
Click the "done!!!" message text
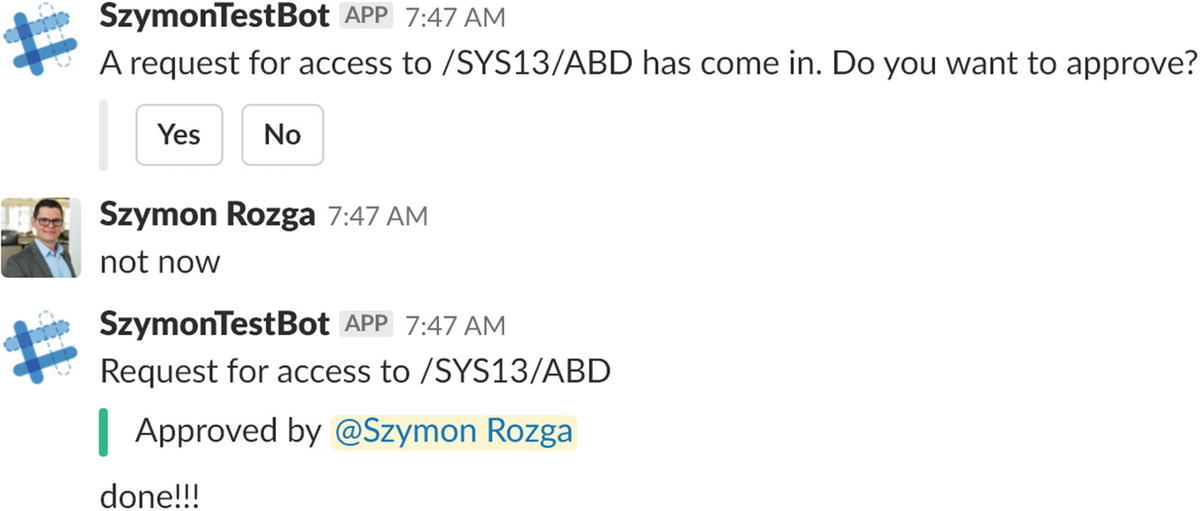coord(150,497)
